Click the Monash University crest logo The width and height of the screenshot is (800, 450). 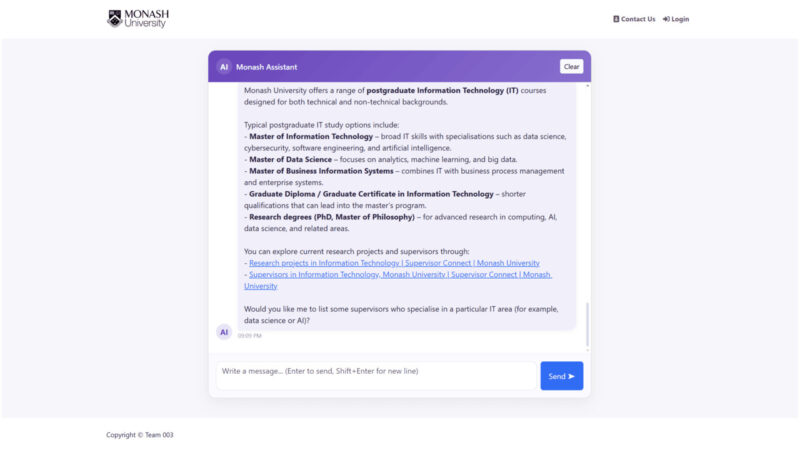pyautogui.click(x=114, y=18)
